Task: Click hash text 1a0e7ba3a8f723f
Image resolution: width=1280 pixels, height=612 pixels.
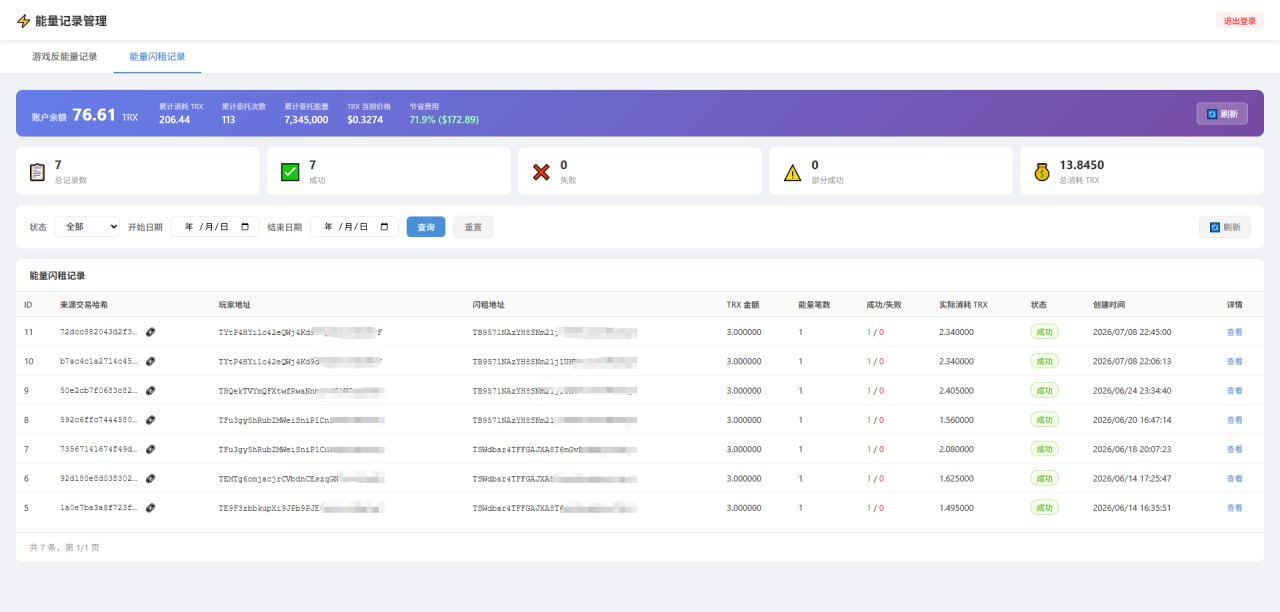Action: tap(100, 508)
